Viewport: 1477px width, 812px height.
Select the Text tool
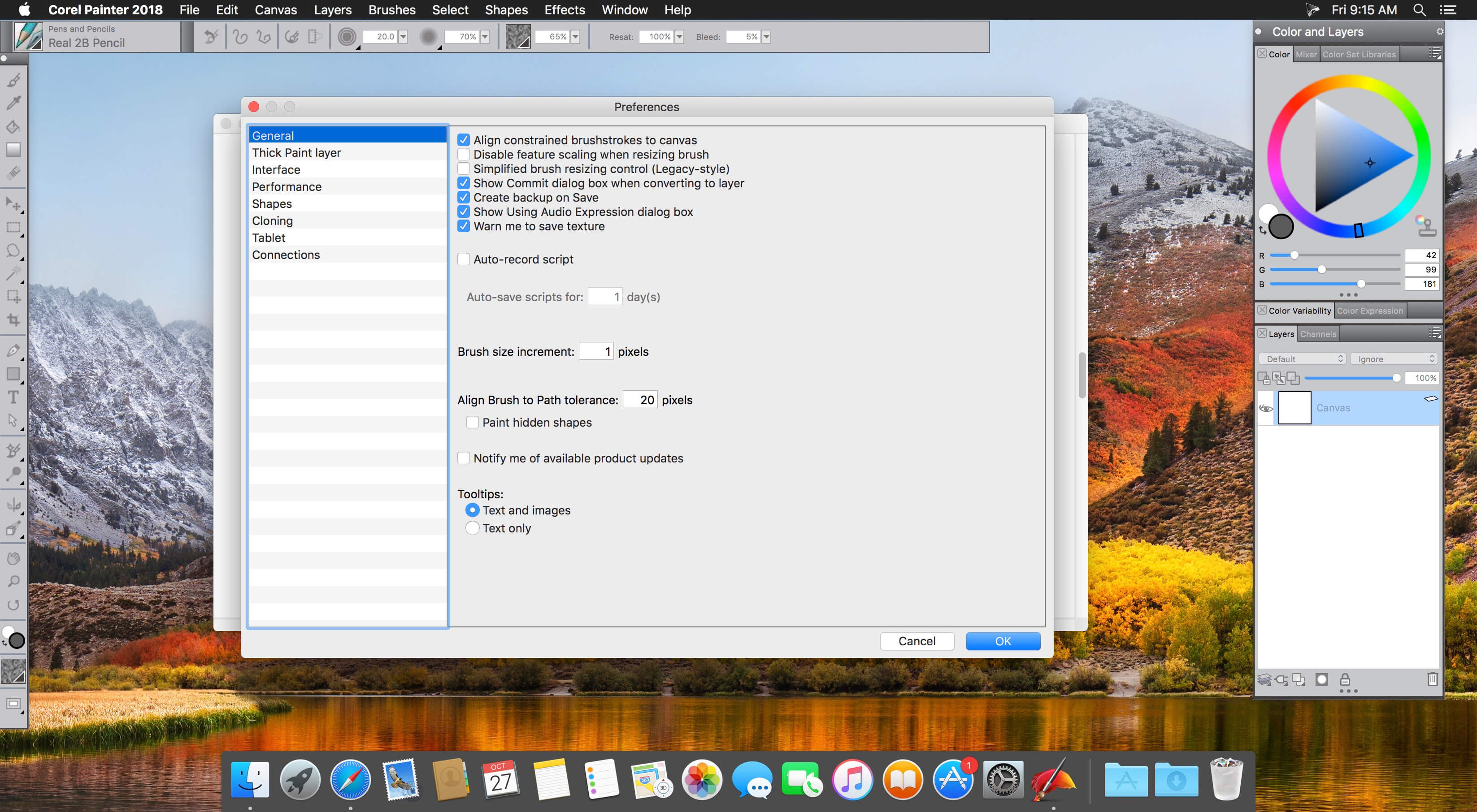pyautogui.click(x=13, y=397)
